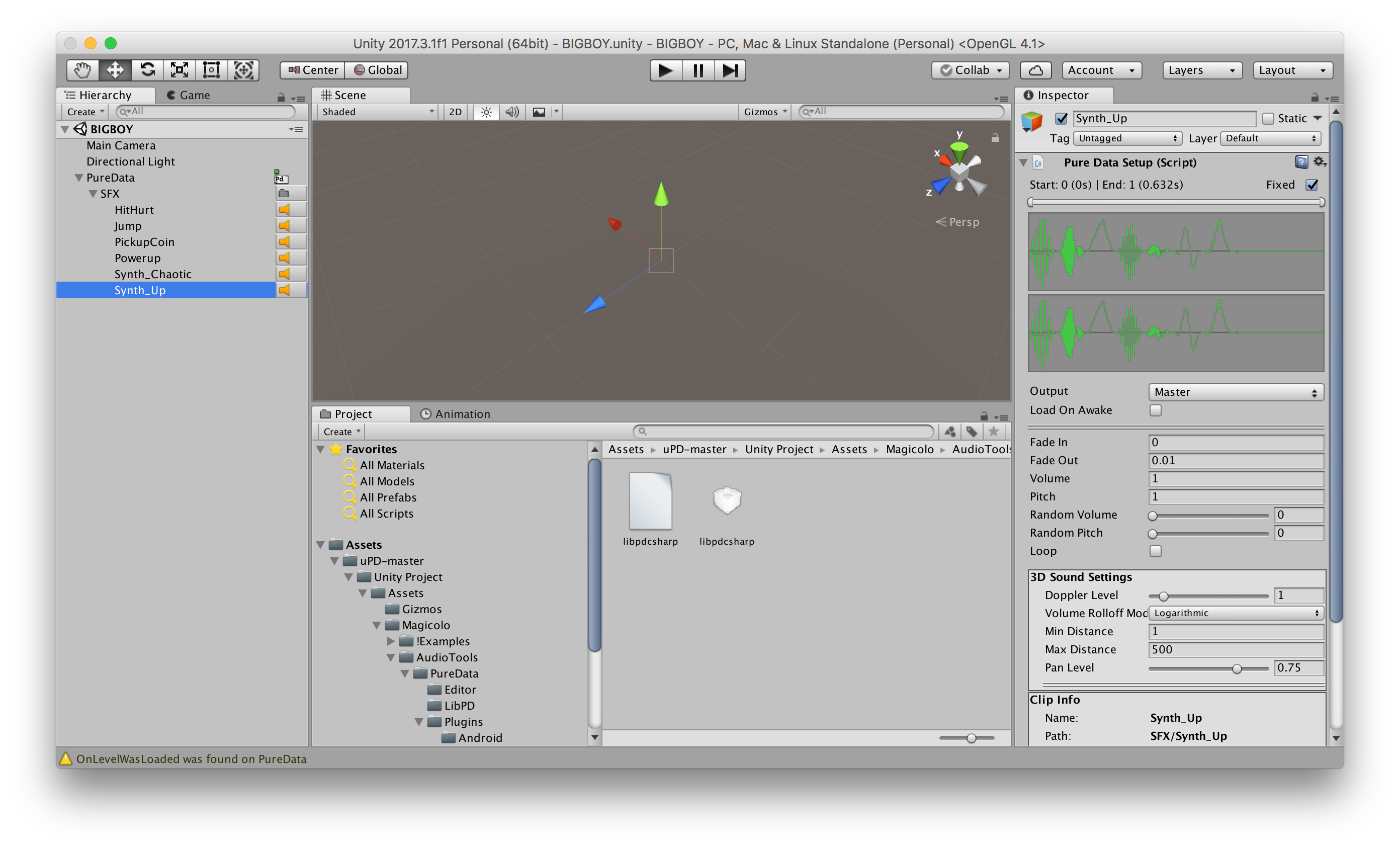
Task: Collapse the PureData hierarchy item
Action: point(79,178)
